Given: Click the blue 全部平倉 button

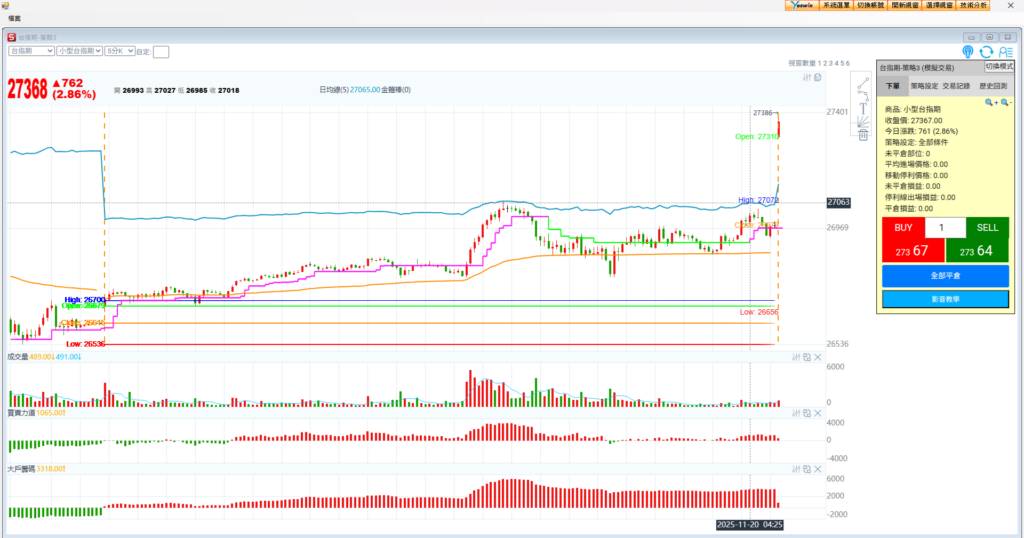Looking at the screenshot, I should pyautogui.click(x=945, y=275).
